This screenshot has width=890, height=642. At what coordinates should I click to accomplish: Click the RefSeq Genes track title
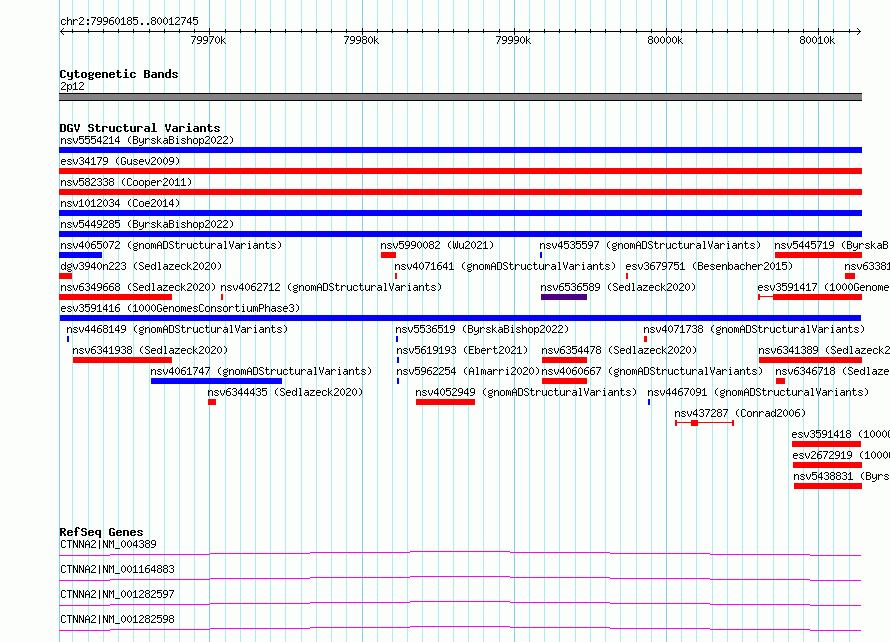tap(102, 532)
